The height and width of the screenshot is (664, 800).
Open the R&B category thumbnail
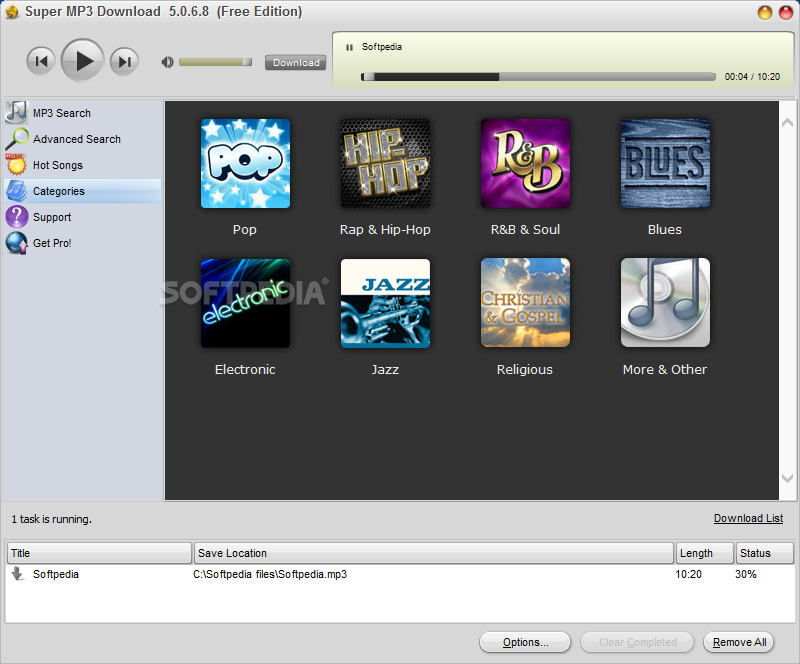click(525, 163)
